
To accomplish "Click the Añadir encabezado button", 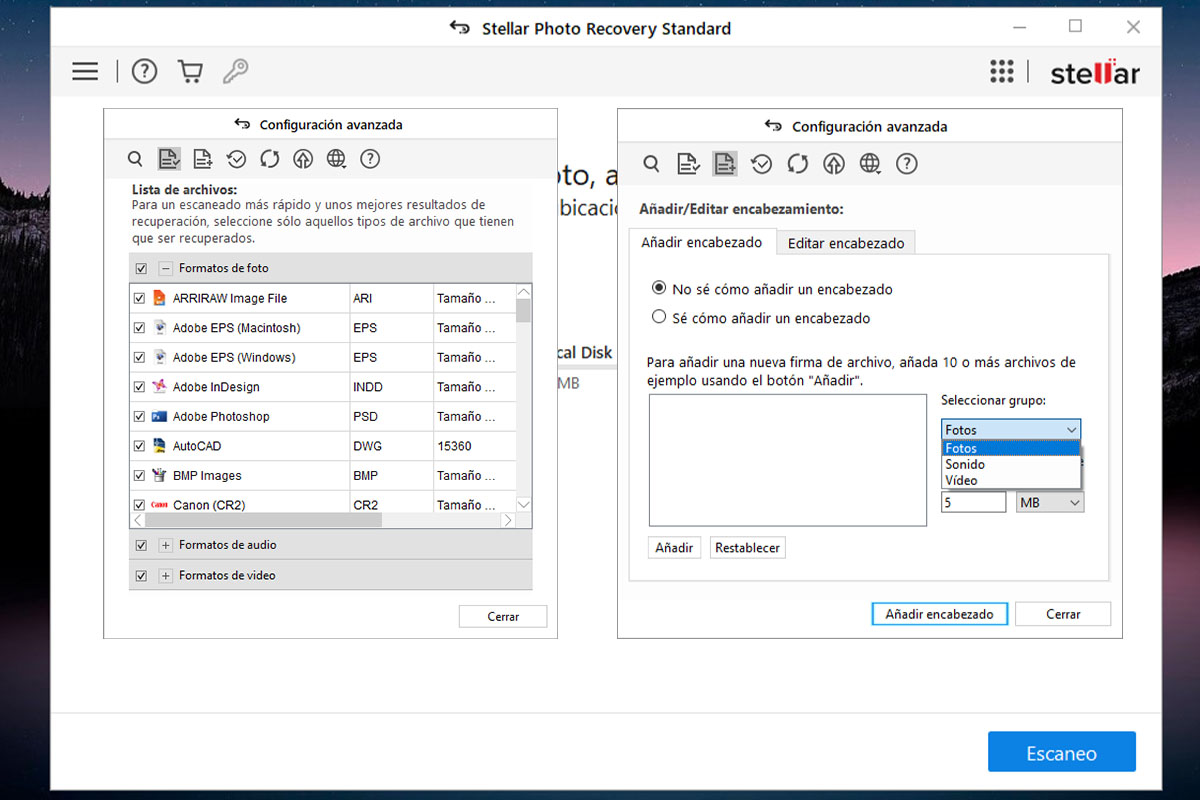I will [939, 613].
